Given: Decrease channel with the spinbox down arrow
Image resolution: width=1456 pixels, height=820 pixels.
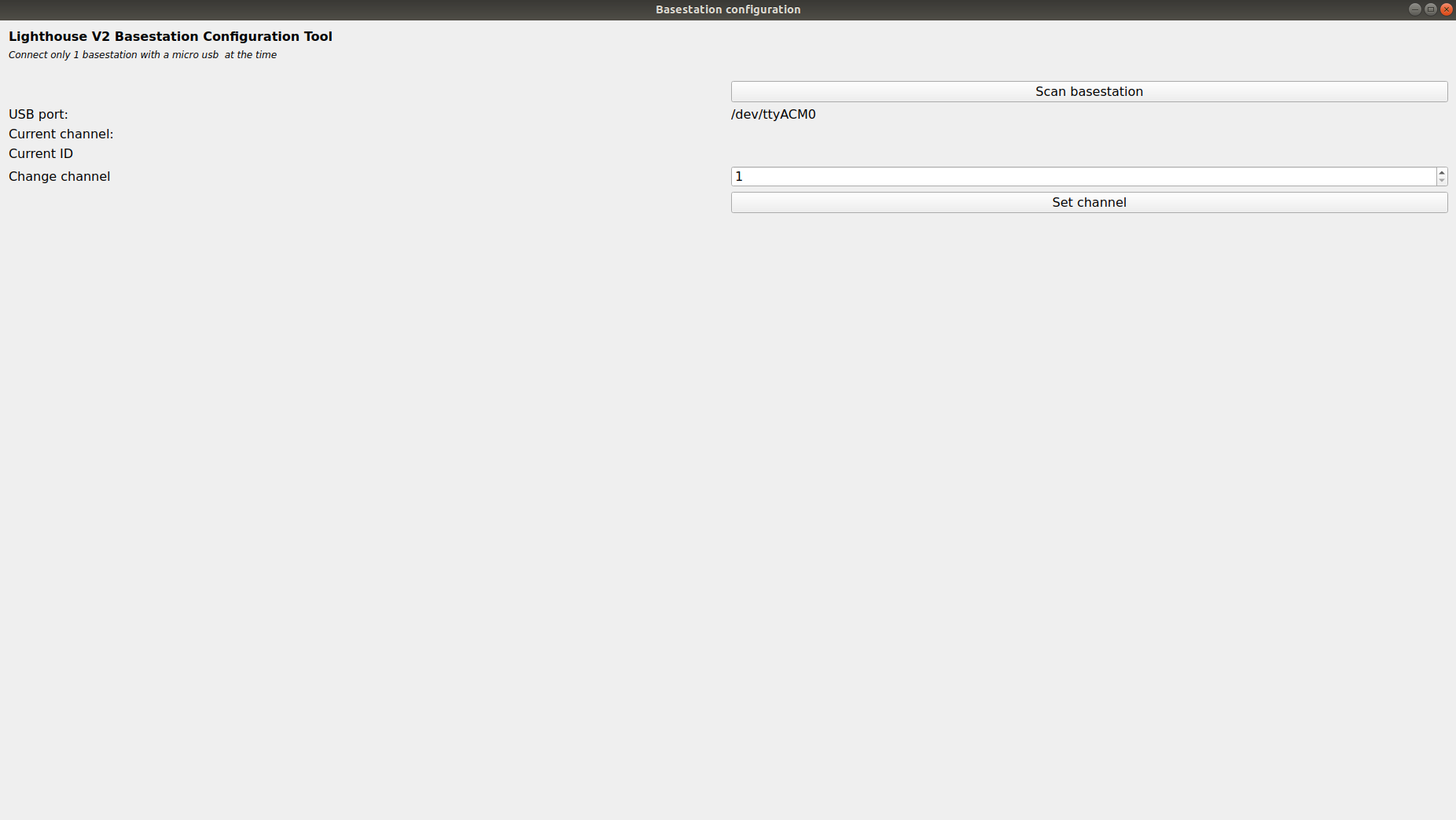Looking at the screenshot, I should click(1442, 181).
